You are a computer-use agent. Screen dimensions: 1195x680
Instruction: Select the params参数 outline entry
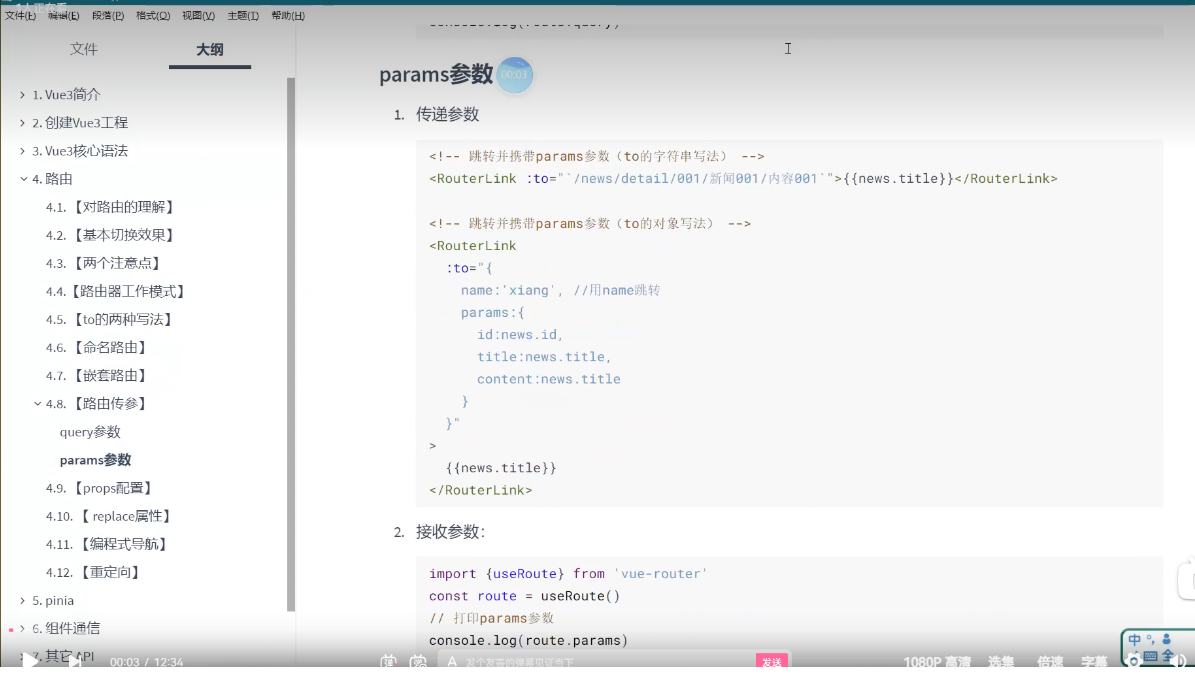click(95, 460)
